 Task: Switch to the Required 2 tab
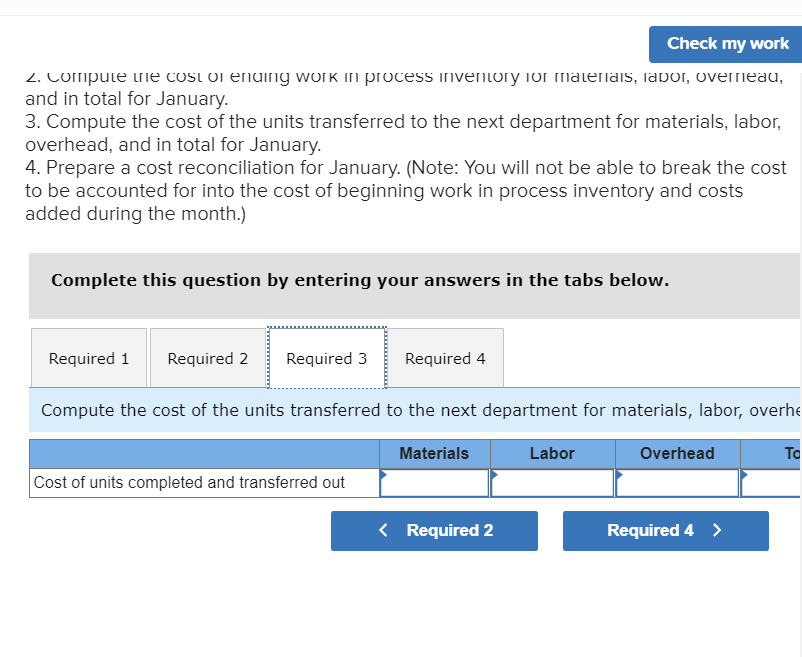[x=207, y=357]
